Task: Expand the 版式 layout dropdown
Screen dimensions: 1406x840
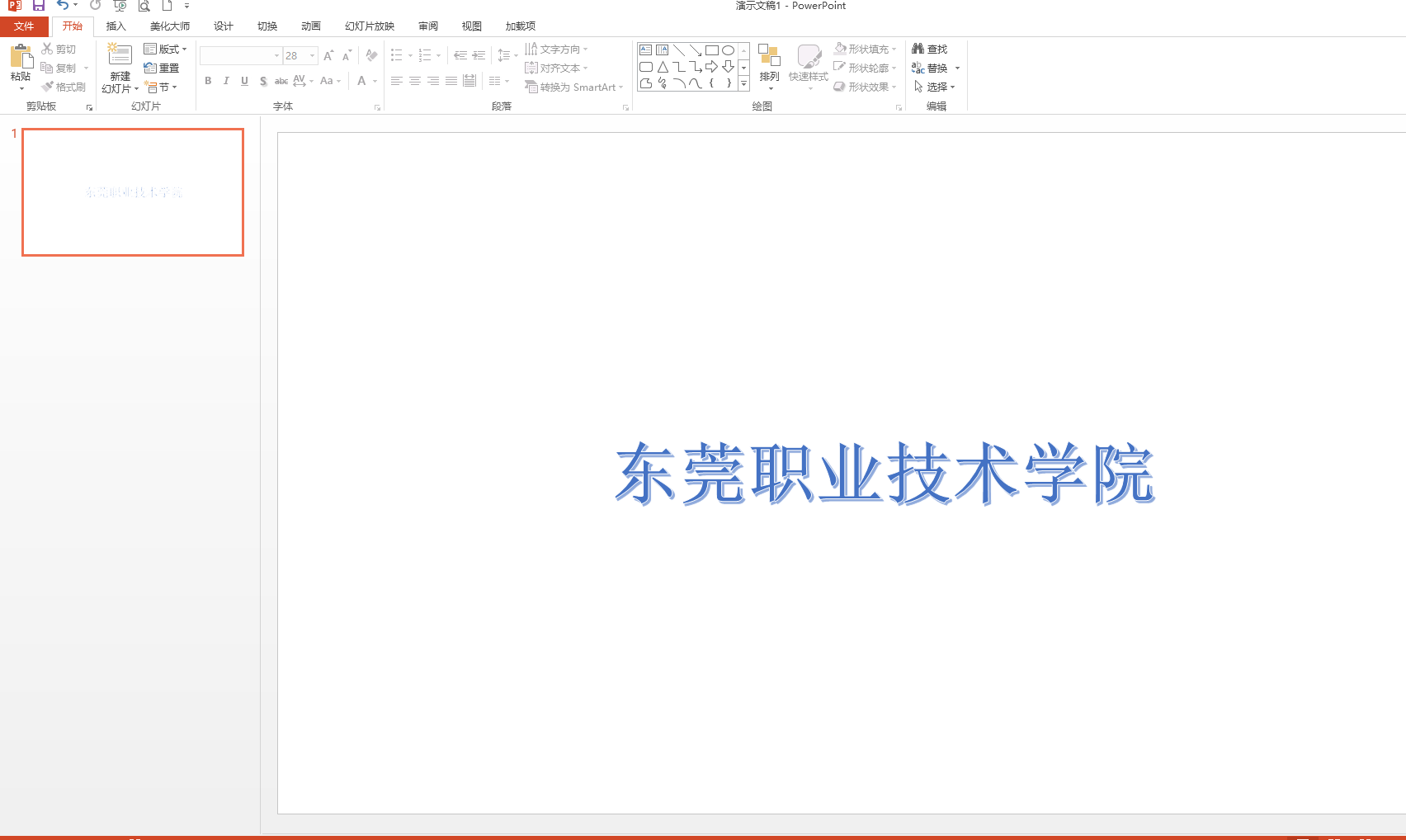Action: click(x=165, y=50)
